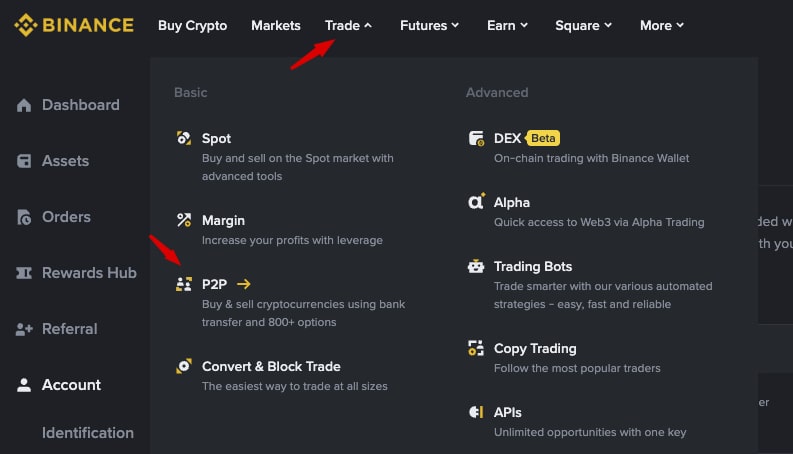Click the yellow arrow next to P2P
This screenshot has height=454, width=793.
coord(244,284)
